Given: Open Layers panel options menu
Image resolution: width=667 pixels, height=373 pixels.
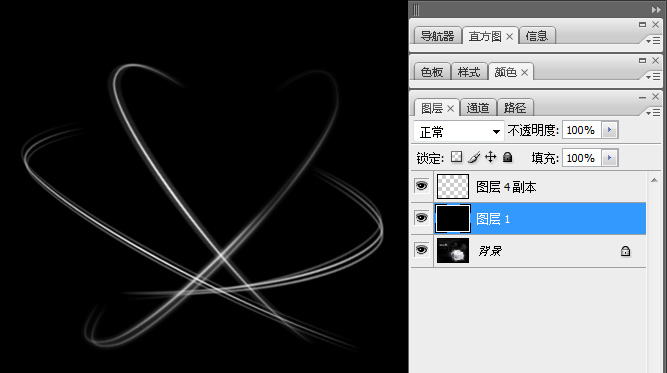Looking at the screenshot, I should click(x=653, y=113).
